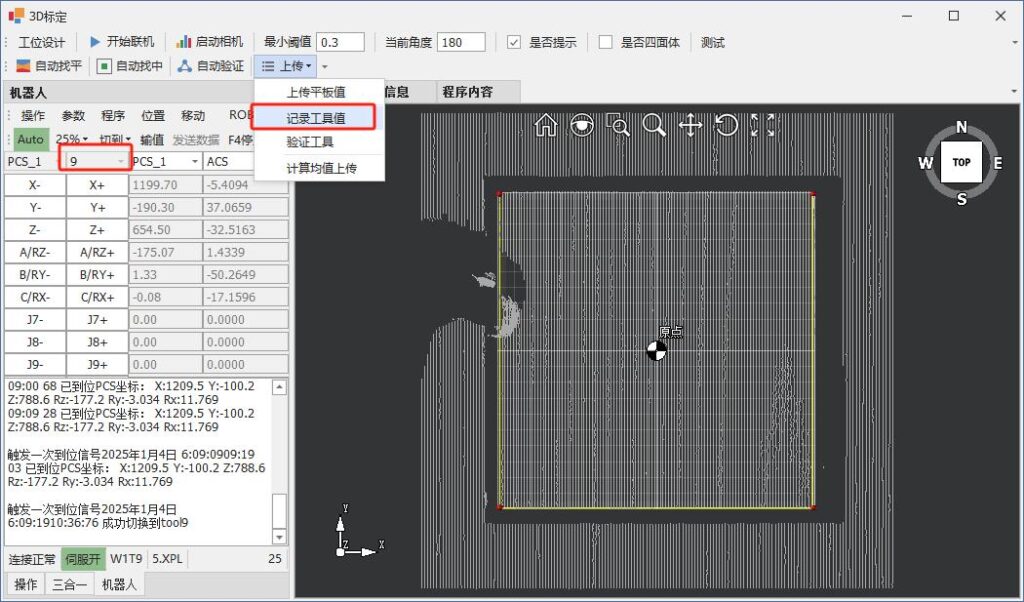Screen dimensions: 1024x602
Task: Click the 开始联机 button
Action: (122, 42)
